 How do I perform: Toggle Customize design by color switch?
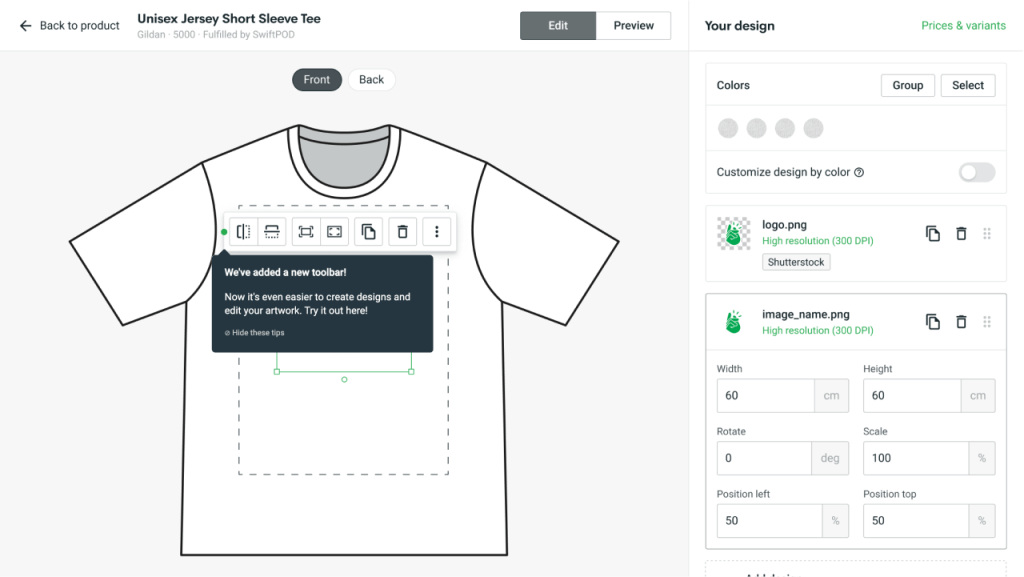(977, 172)
